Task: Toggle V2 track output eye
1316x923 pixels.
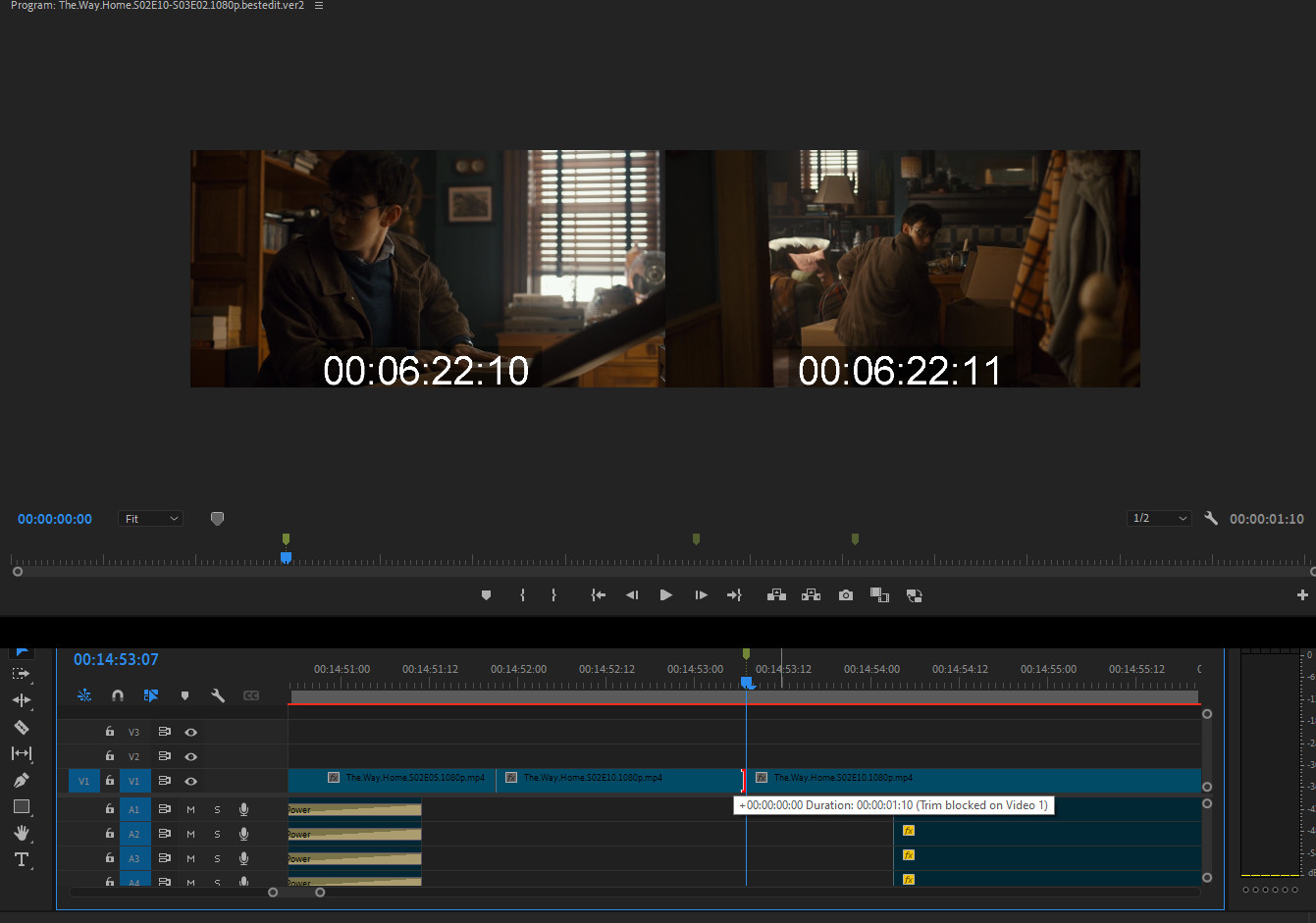Action: click(x=190, y=756)
